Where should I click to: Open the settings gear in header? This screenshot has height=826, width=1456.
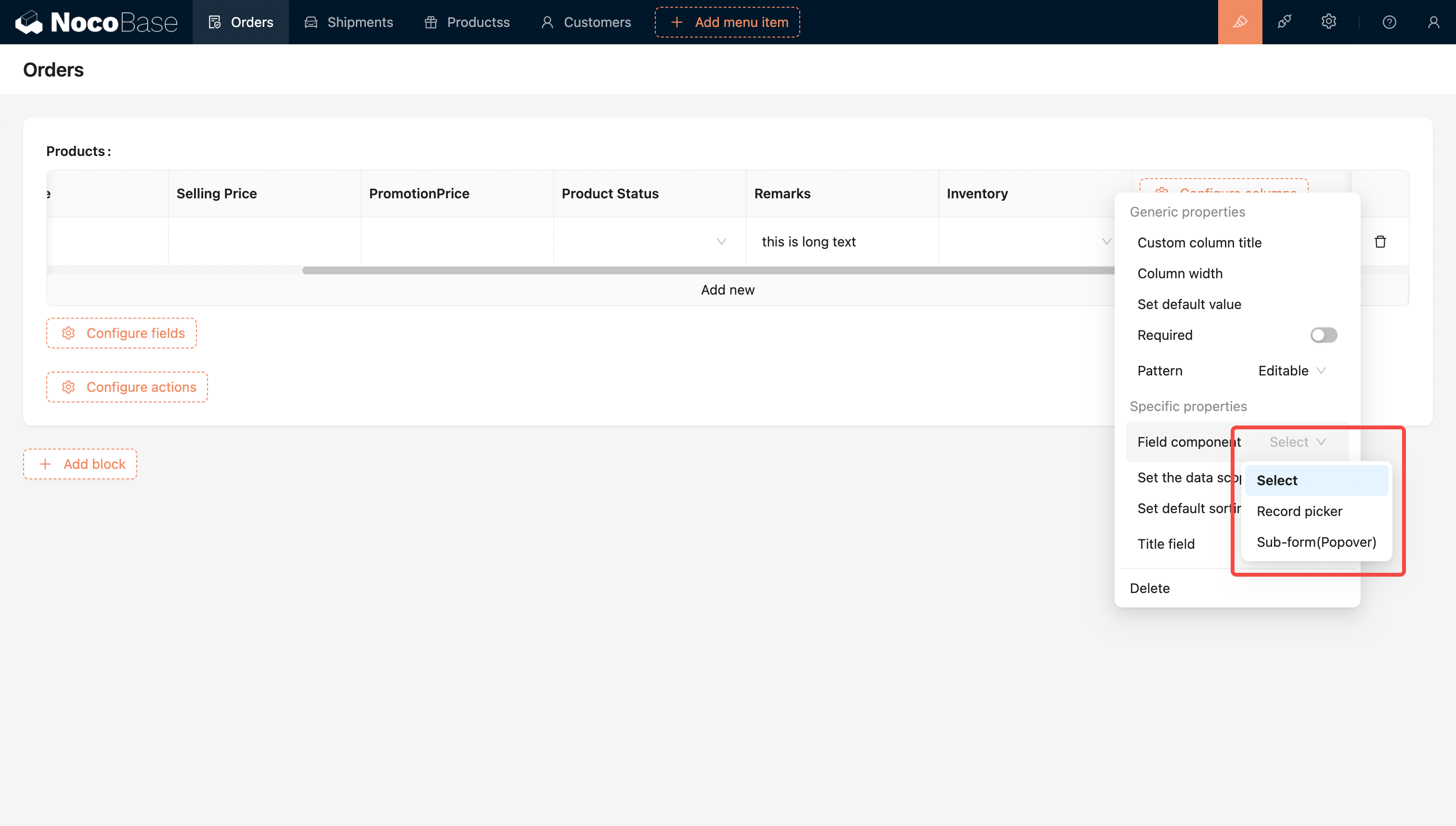tap(1328, 22)
